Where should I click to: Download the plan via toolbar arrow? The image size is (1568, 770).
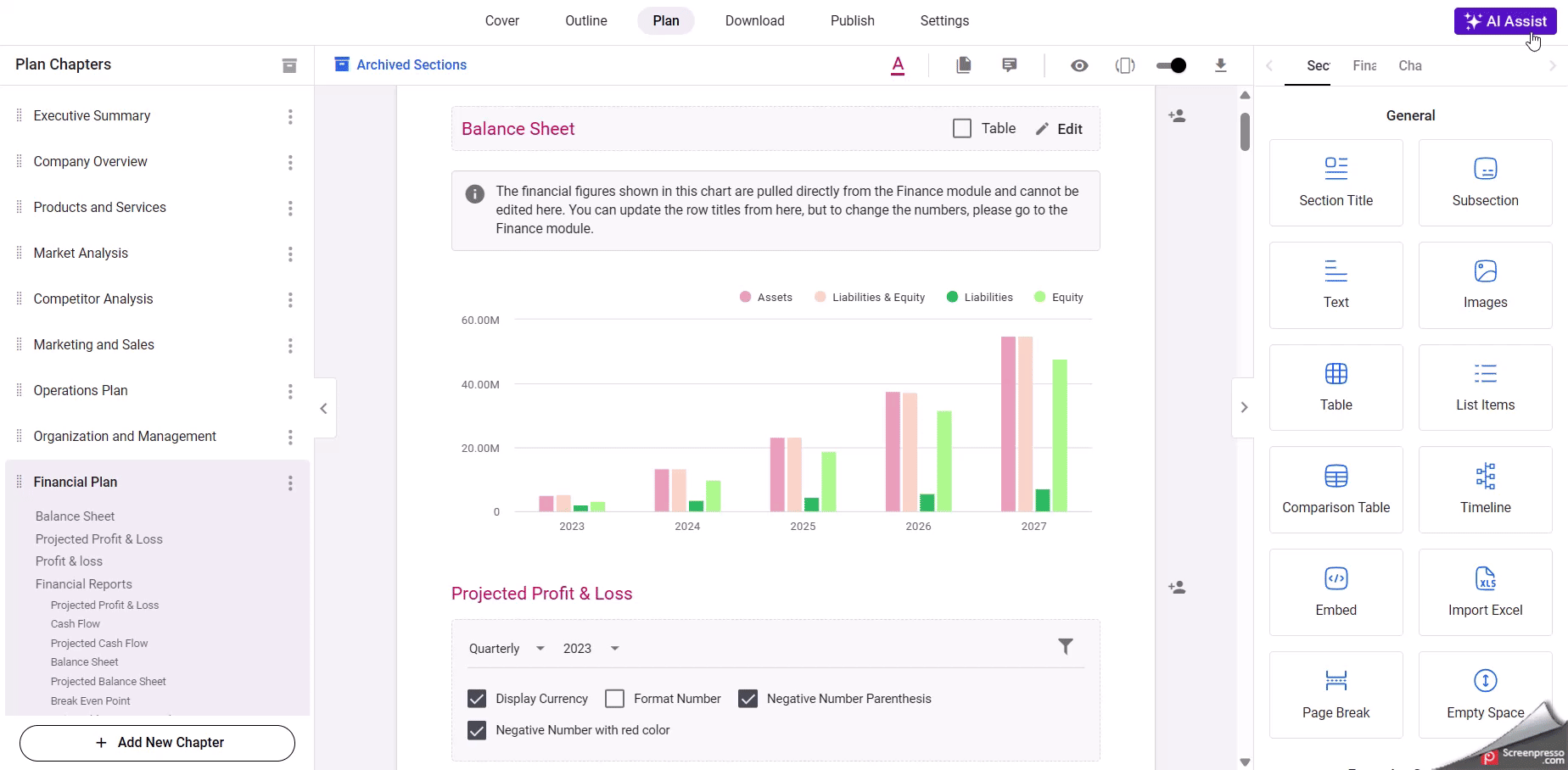(x=1221, y=65)
